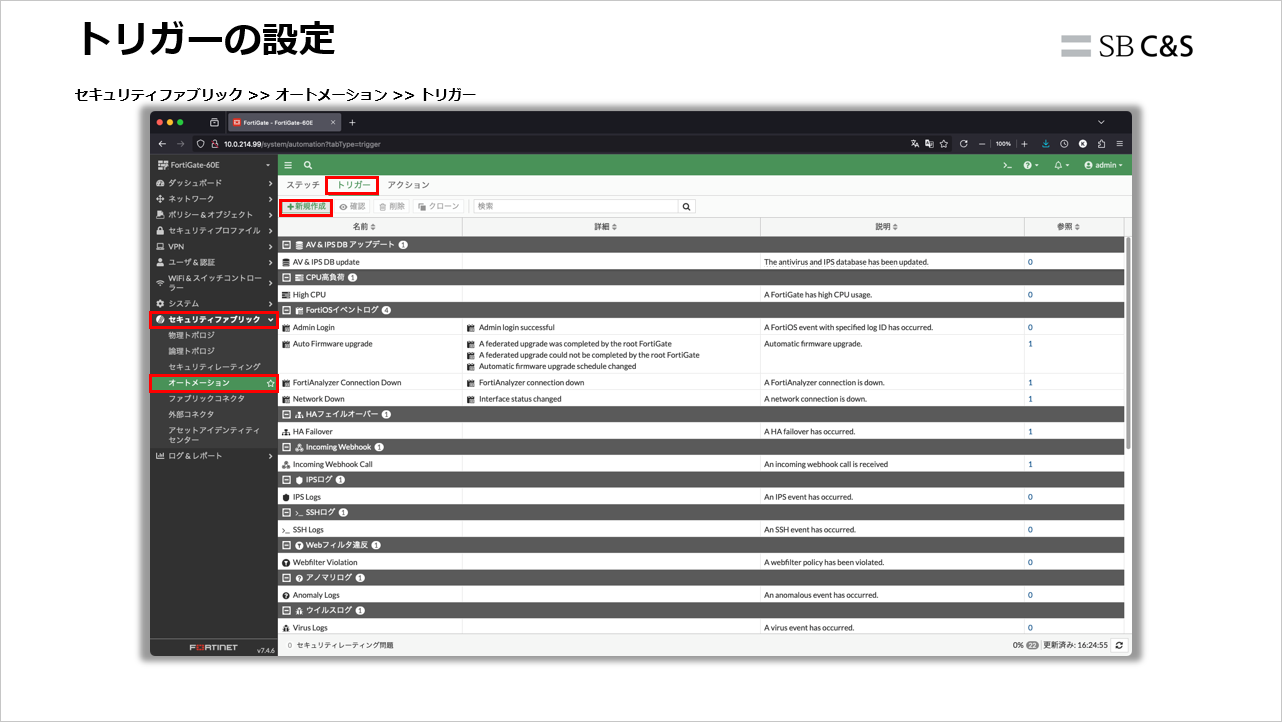Switch to the ステッチ tab
Image resolution: width=1282 pixels, height=722 pixels.
[303, 185]
